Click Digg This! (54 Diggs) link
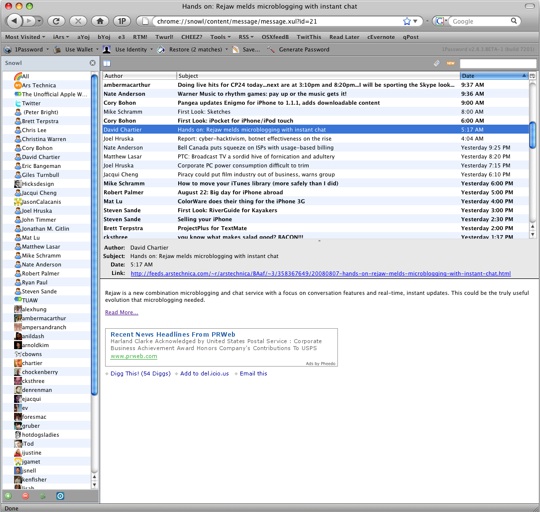Image resolution: width=540 pixels, height=512 pixels. click(x=140, y=373)
